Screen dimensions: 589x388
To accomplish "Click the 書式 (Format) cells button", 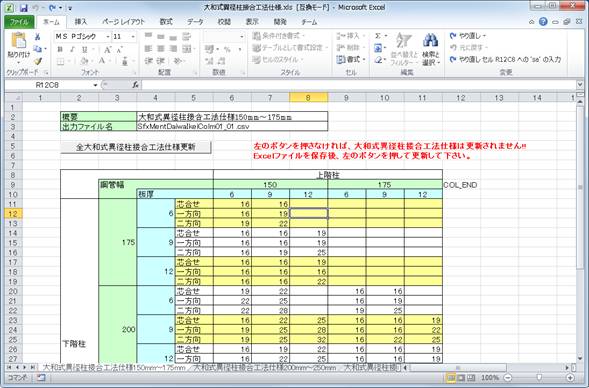I will point(351,59).
